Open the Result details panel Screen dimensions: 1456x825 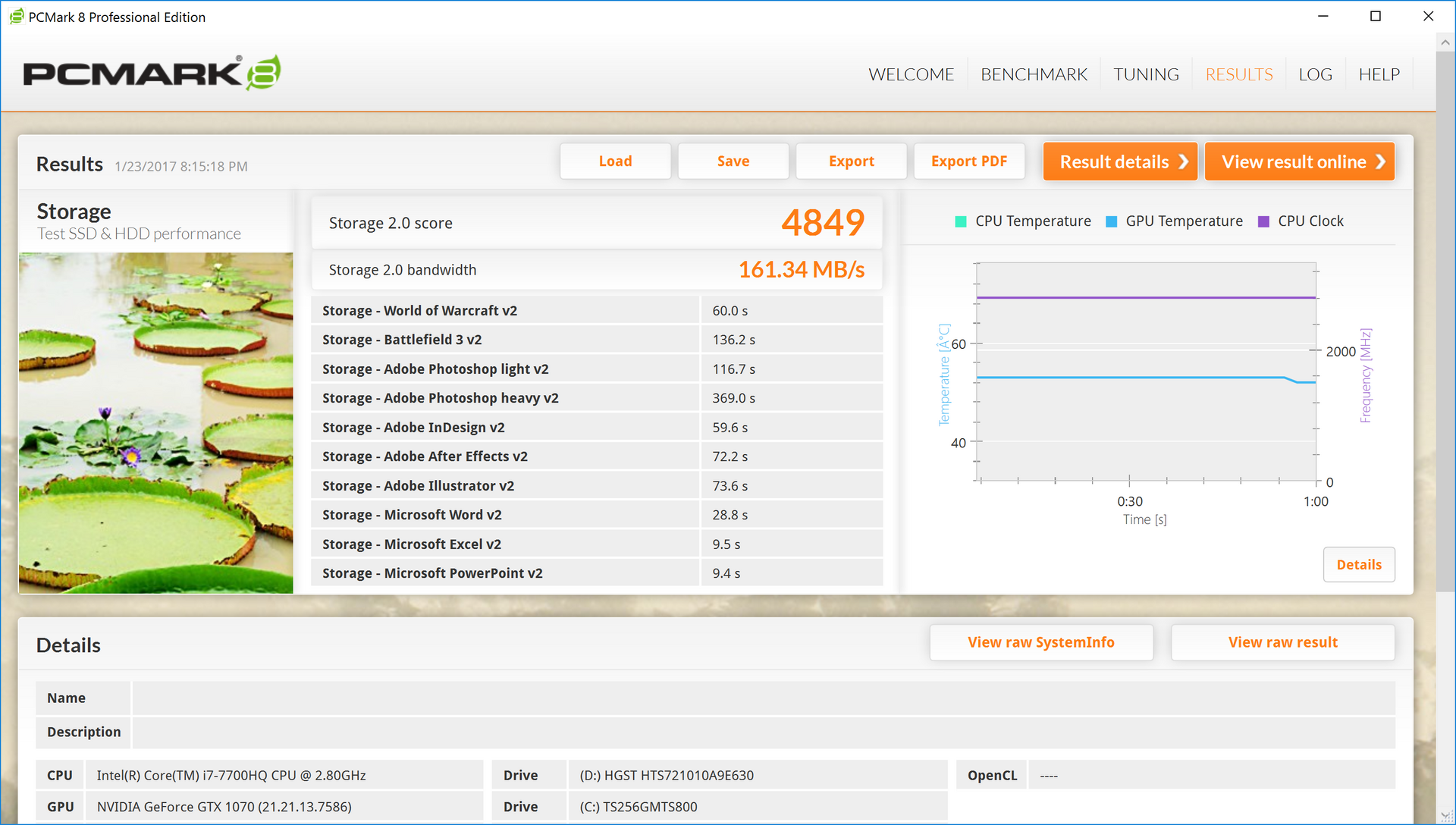1120,162
